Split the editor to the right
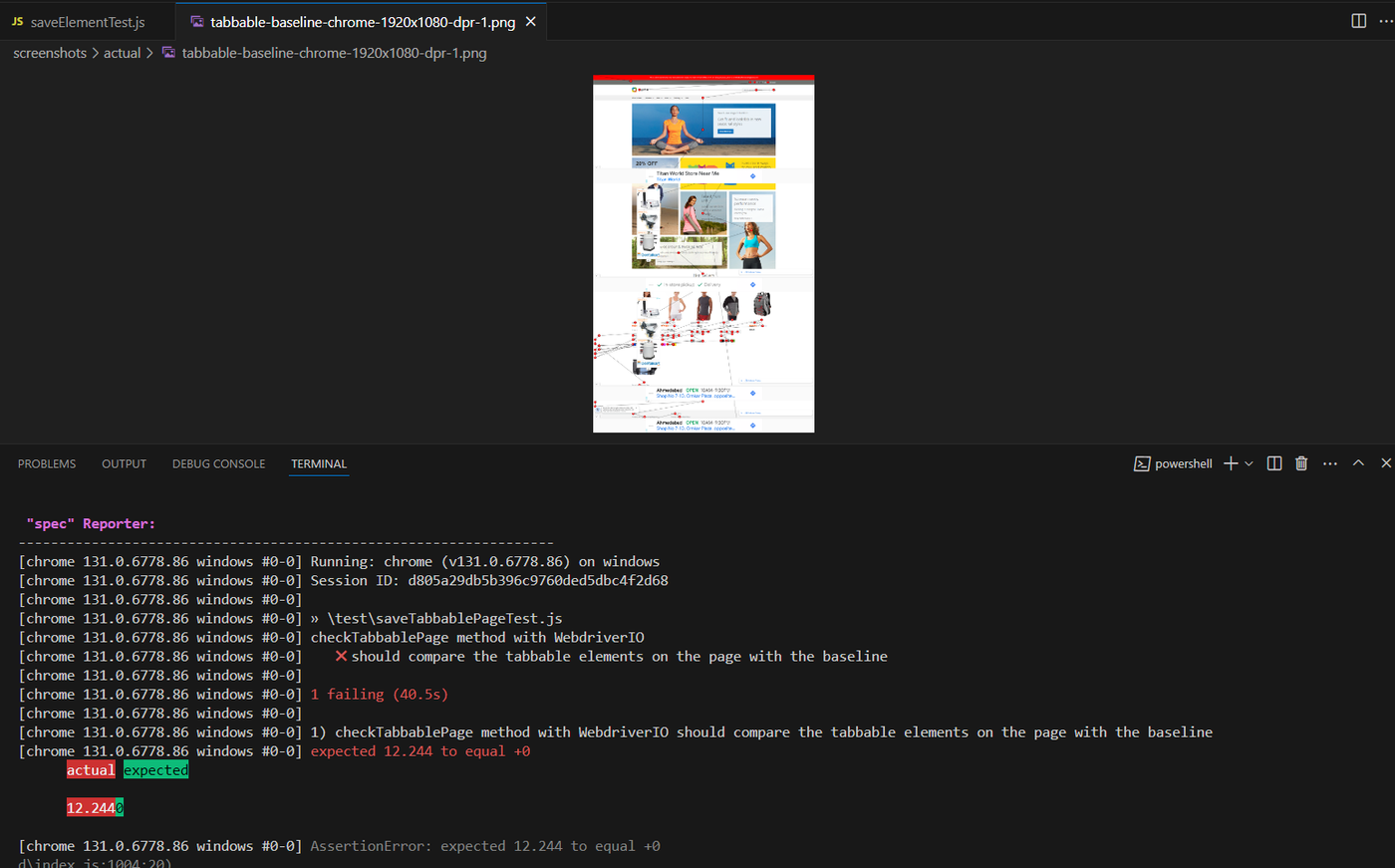This screenshot has height=868, width=1395. point(1358,21)
